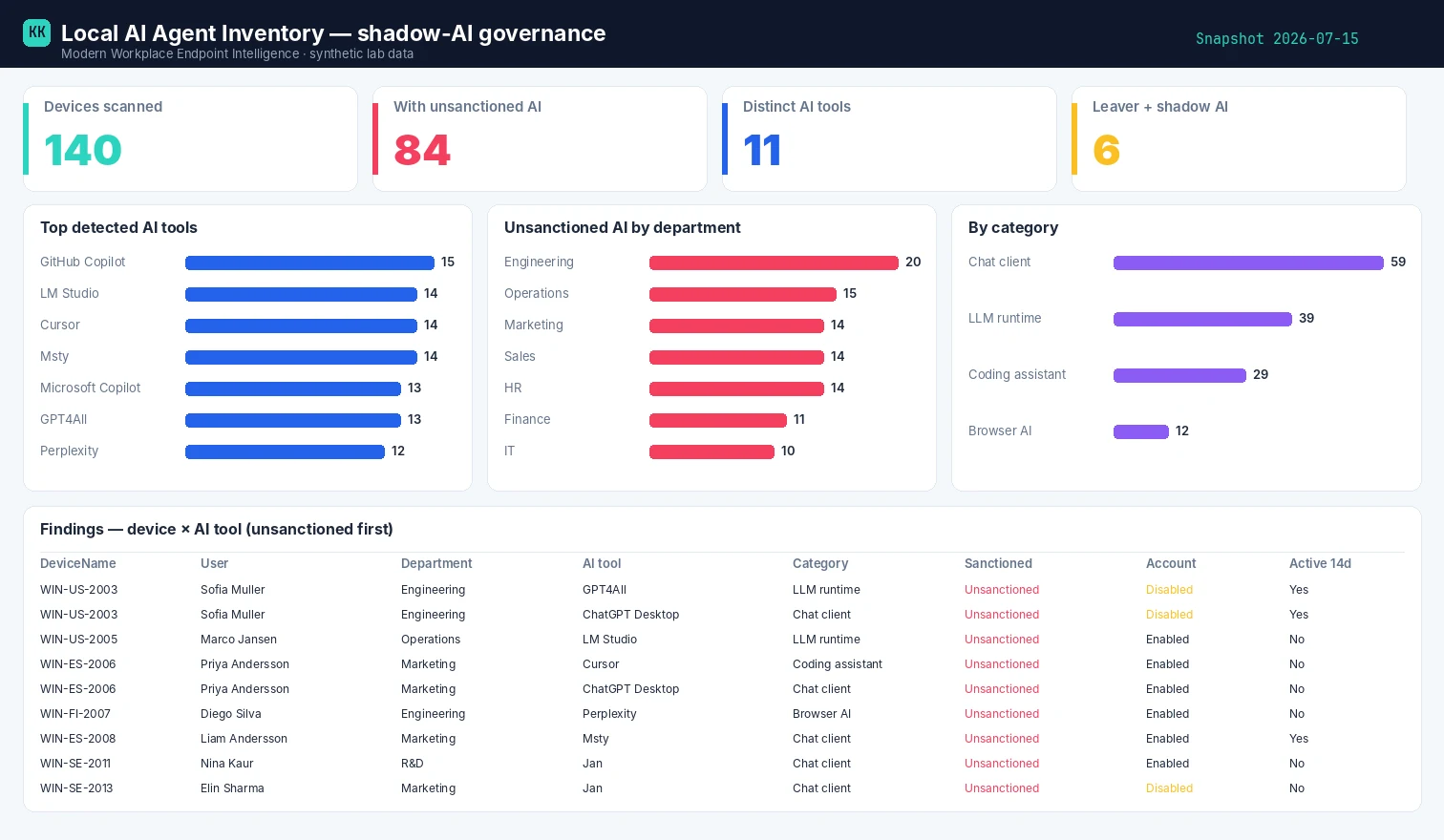
Task: Click the Microsoft Copilot bar
Action: pos(293,388)
